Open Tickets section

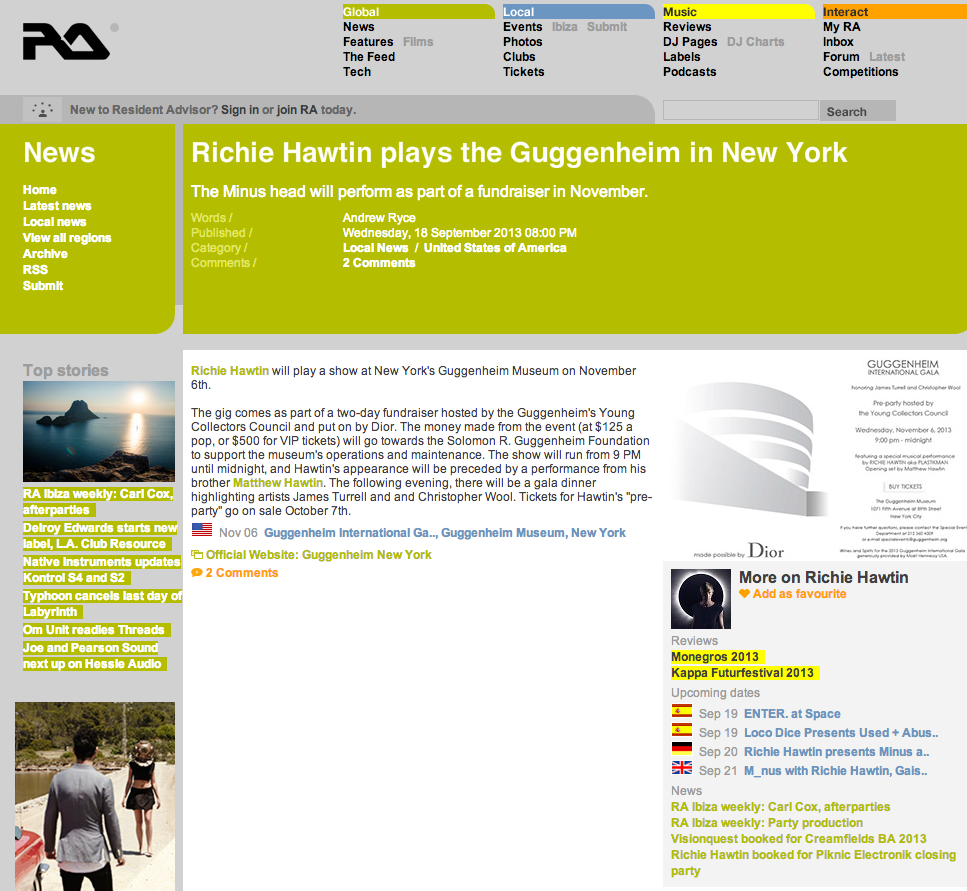point(524,72)
